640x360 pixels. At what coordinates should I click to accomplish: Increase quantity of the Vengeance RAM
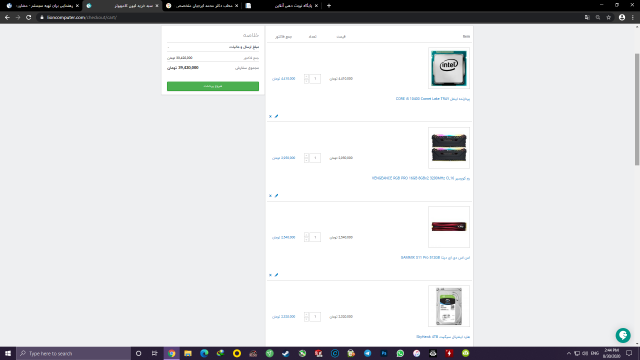coord(307,155)
